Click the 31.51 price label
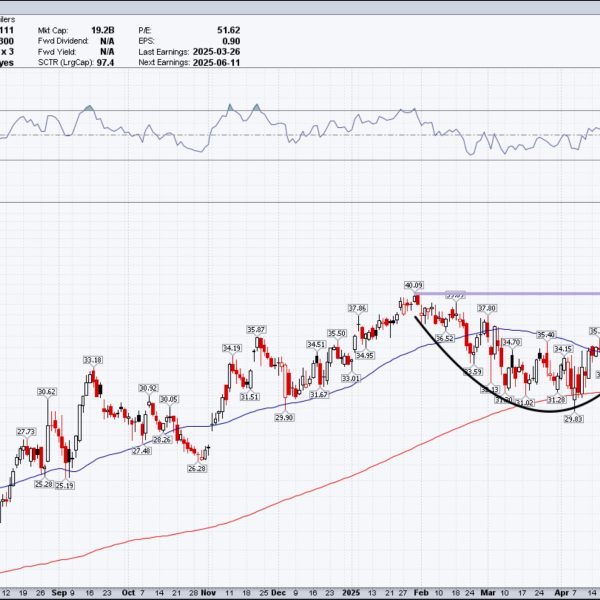The image size is (600, 600). (x=249, y=396)
